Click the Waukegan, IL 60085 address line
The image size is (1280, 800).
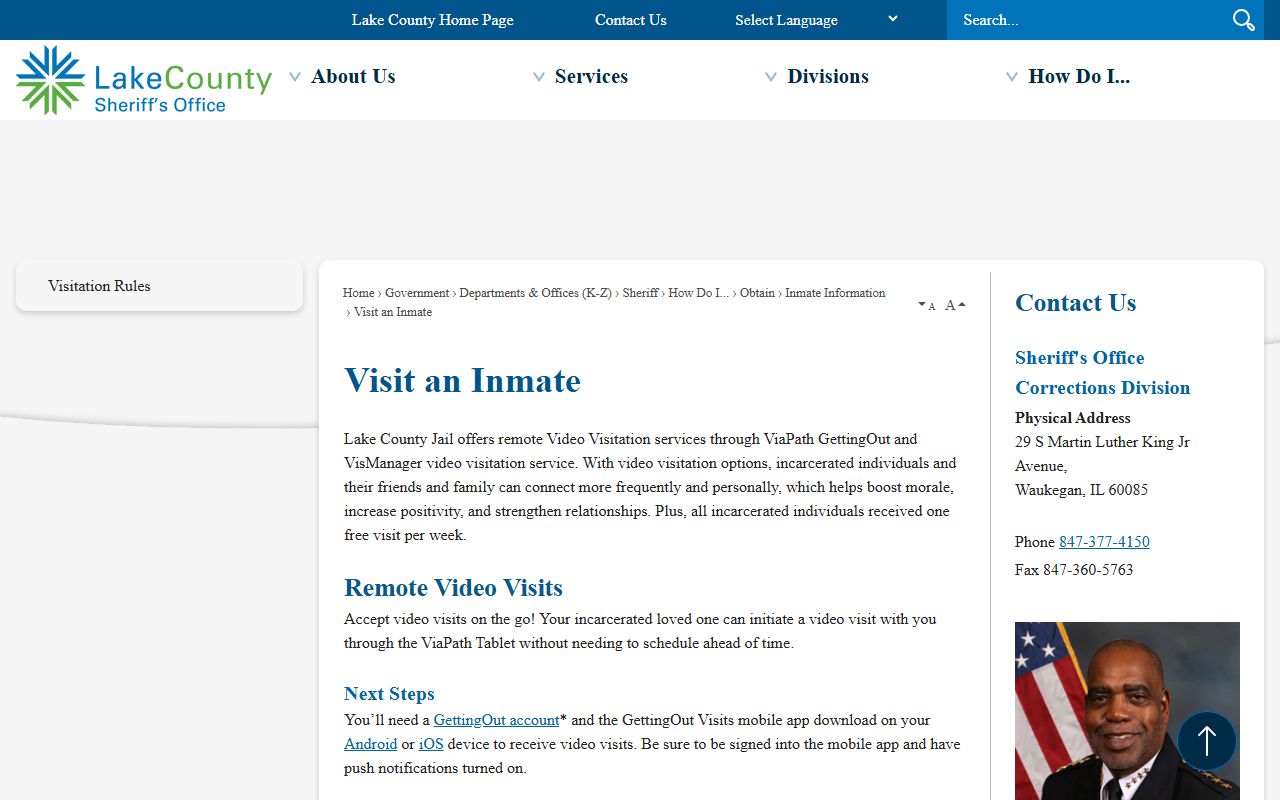1081,490
